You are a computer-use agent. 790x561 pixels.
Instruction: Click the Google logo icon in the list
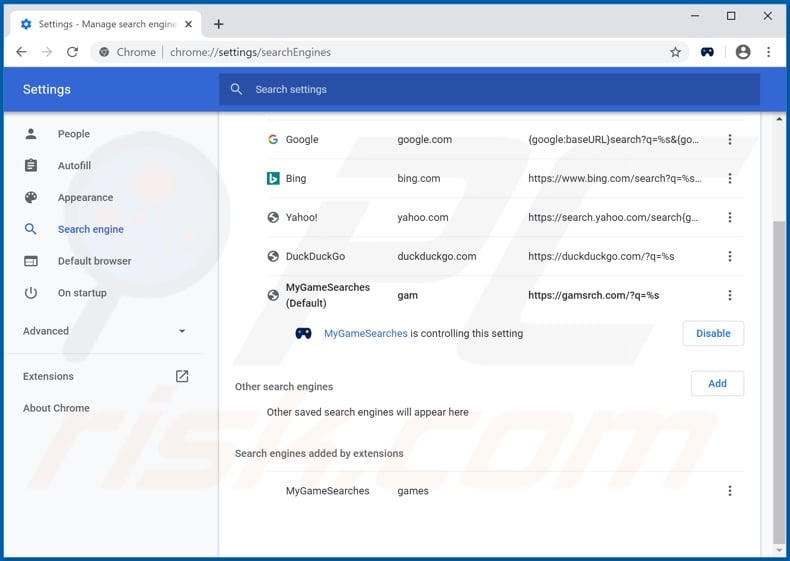[273, 140]
